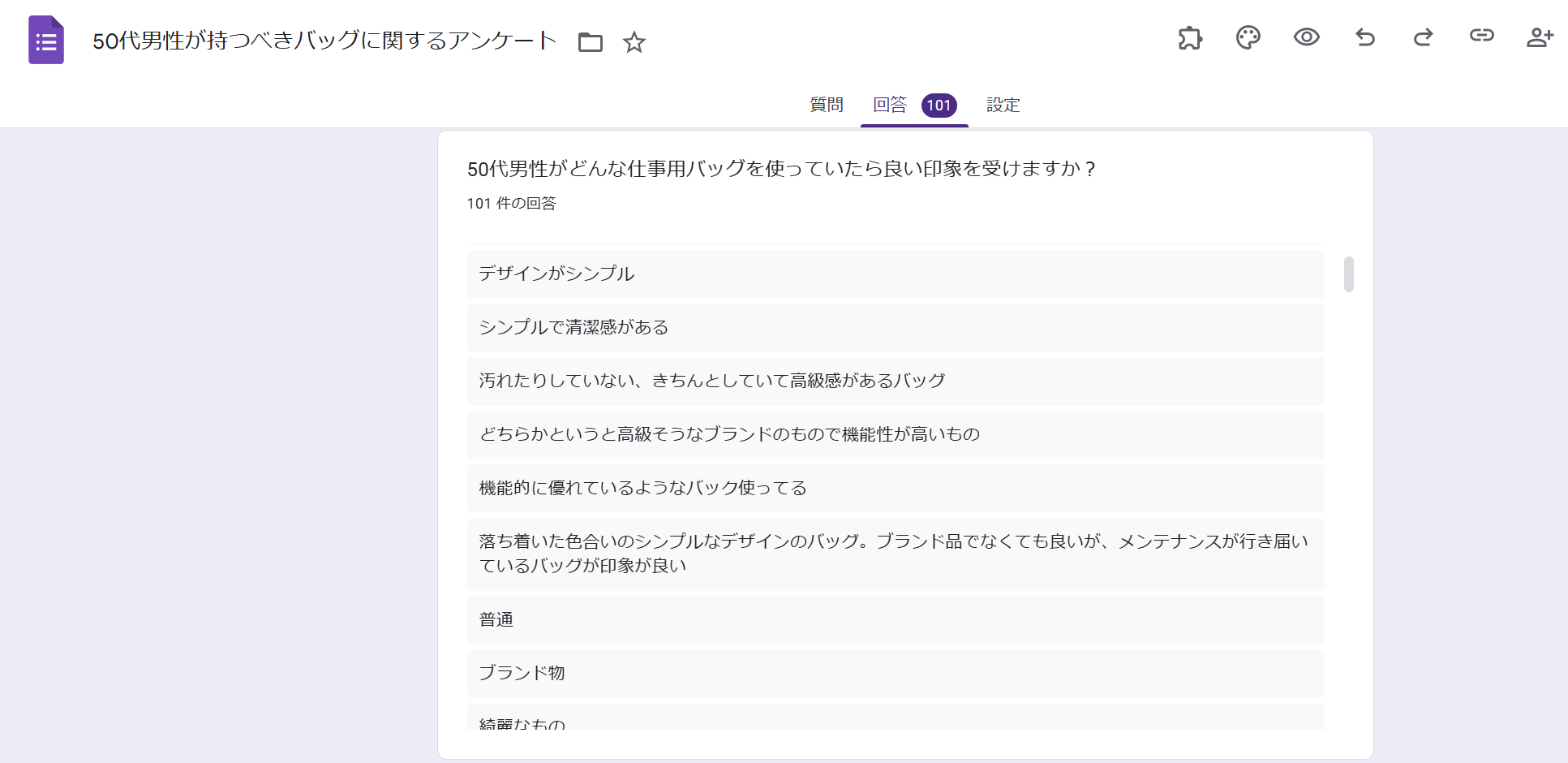1568x763 pixels.
Task: Select response starting with 落ち着いた色合い
Action: coord(896,554)
